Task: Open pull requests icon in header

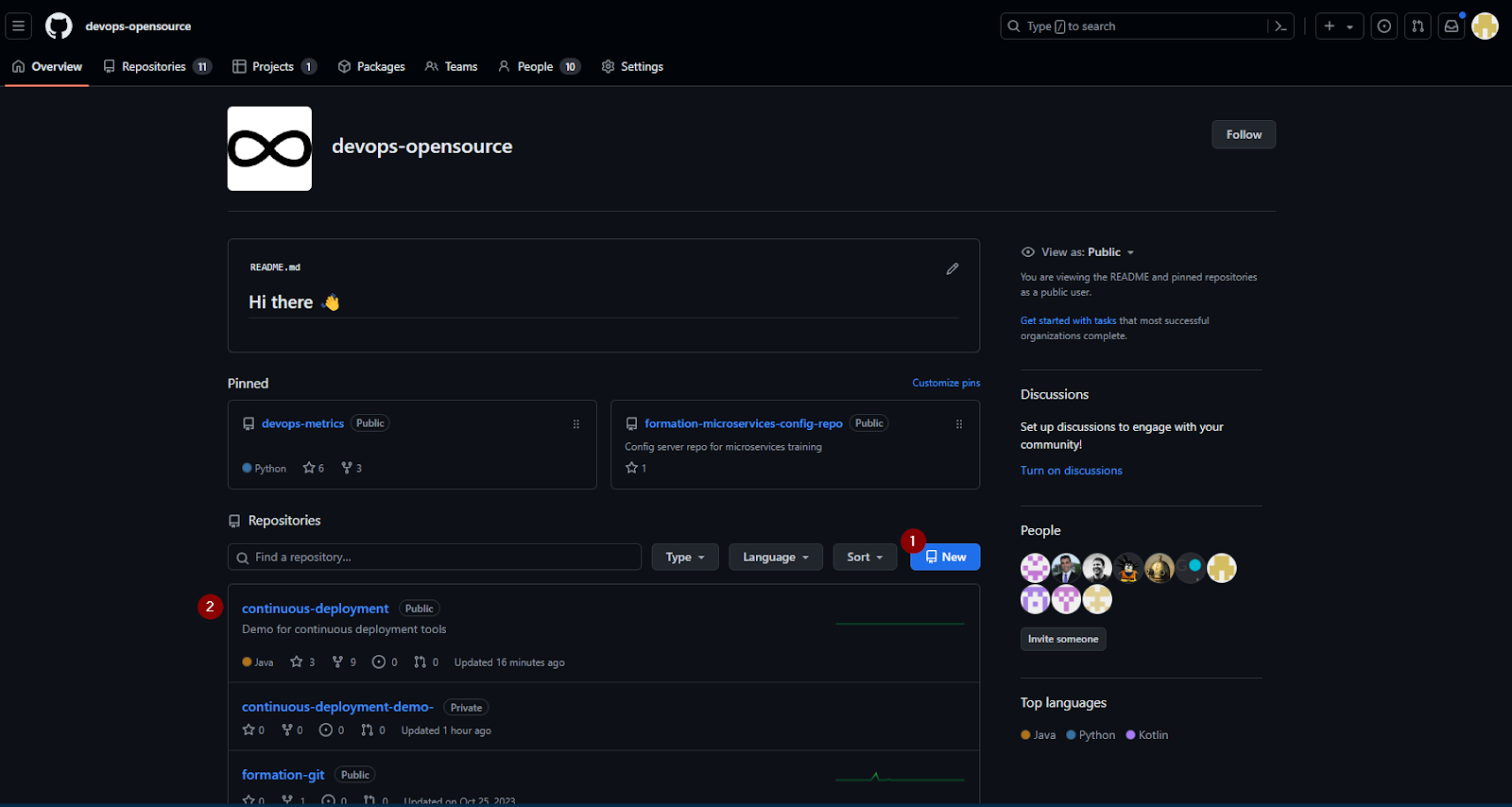Action: (1417, 26)
